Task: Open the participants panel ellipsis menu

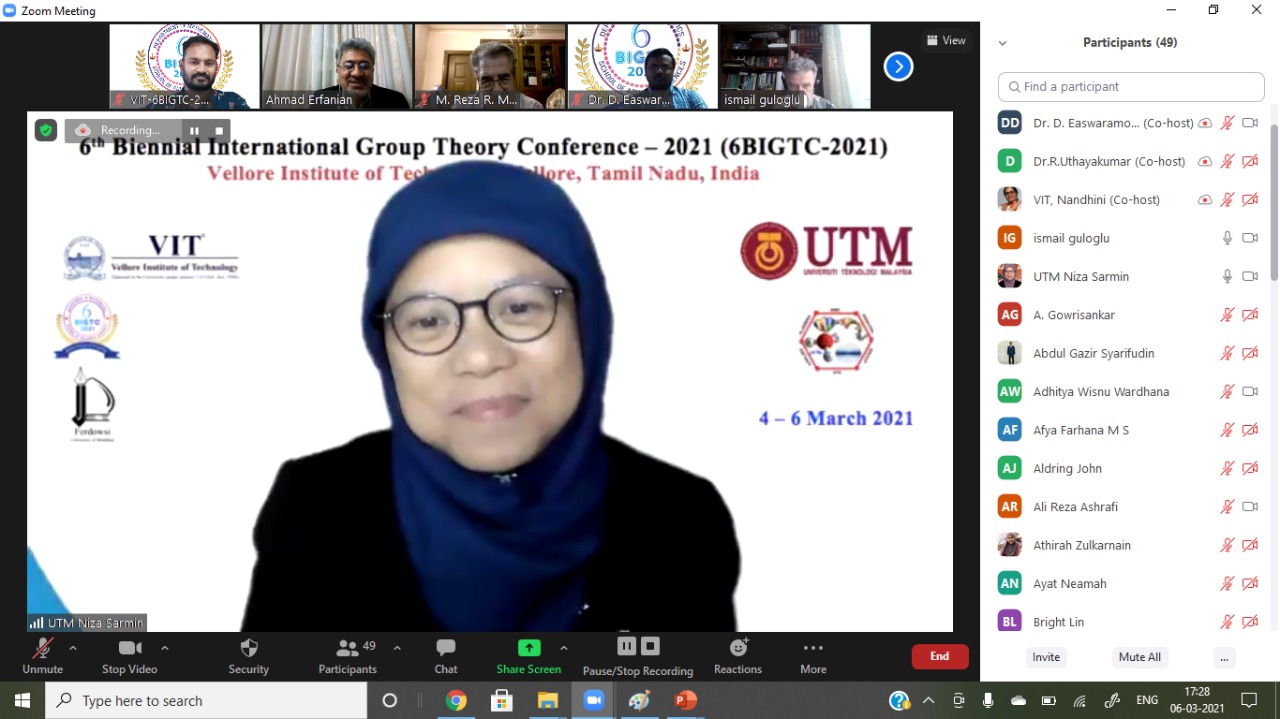Action: pos(1225,657)
